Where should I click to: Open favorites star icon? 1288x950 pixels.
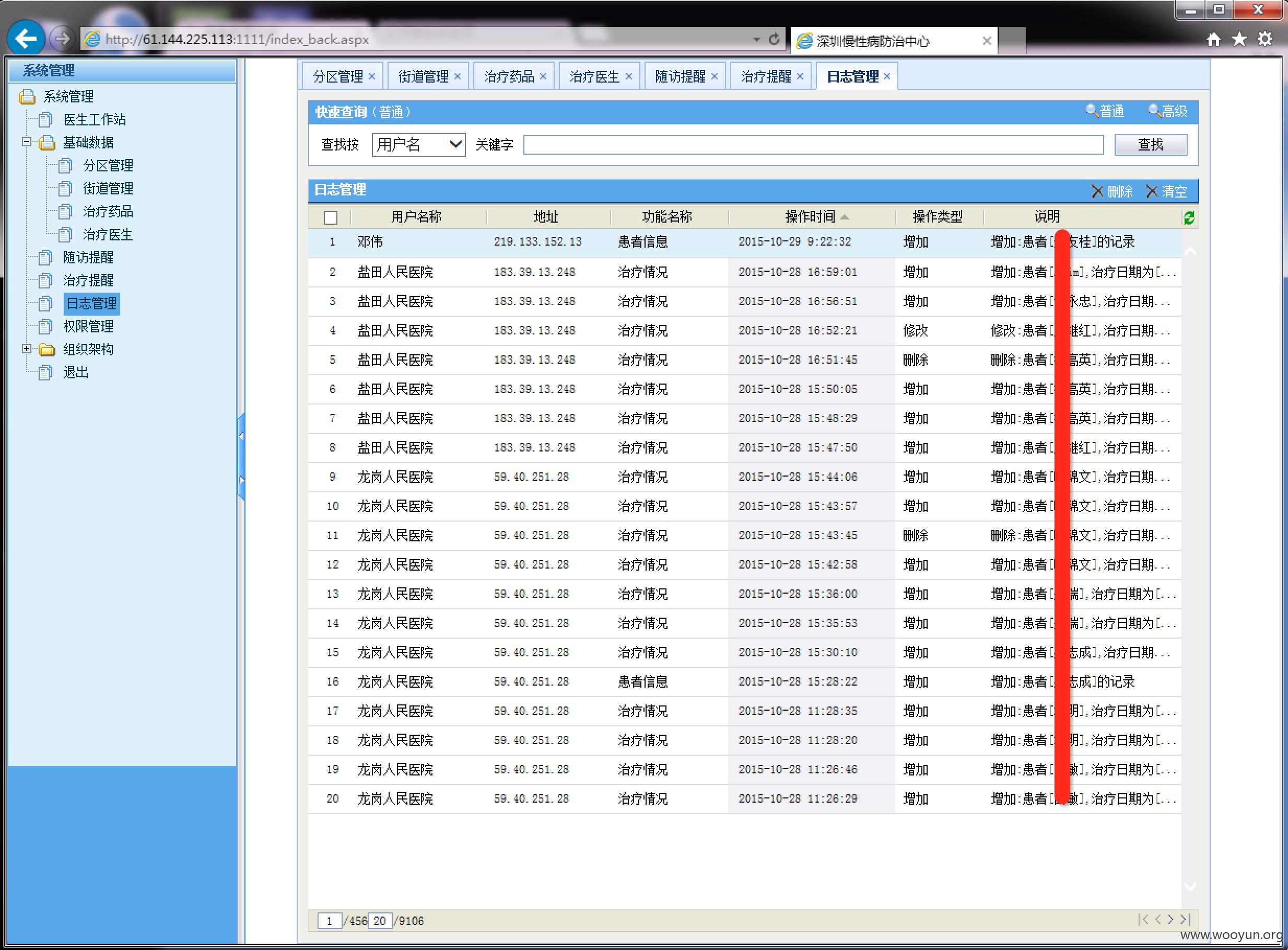coord(1239,40)
